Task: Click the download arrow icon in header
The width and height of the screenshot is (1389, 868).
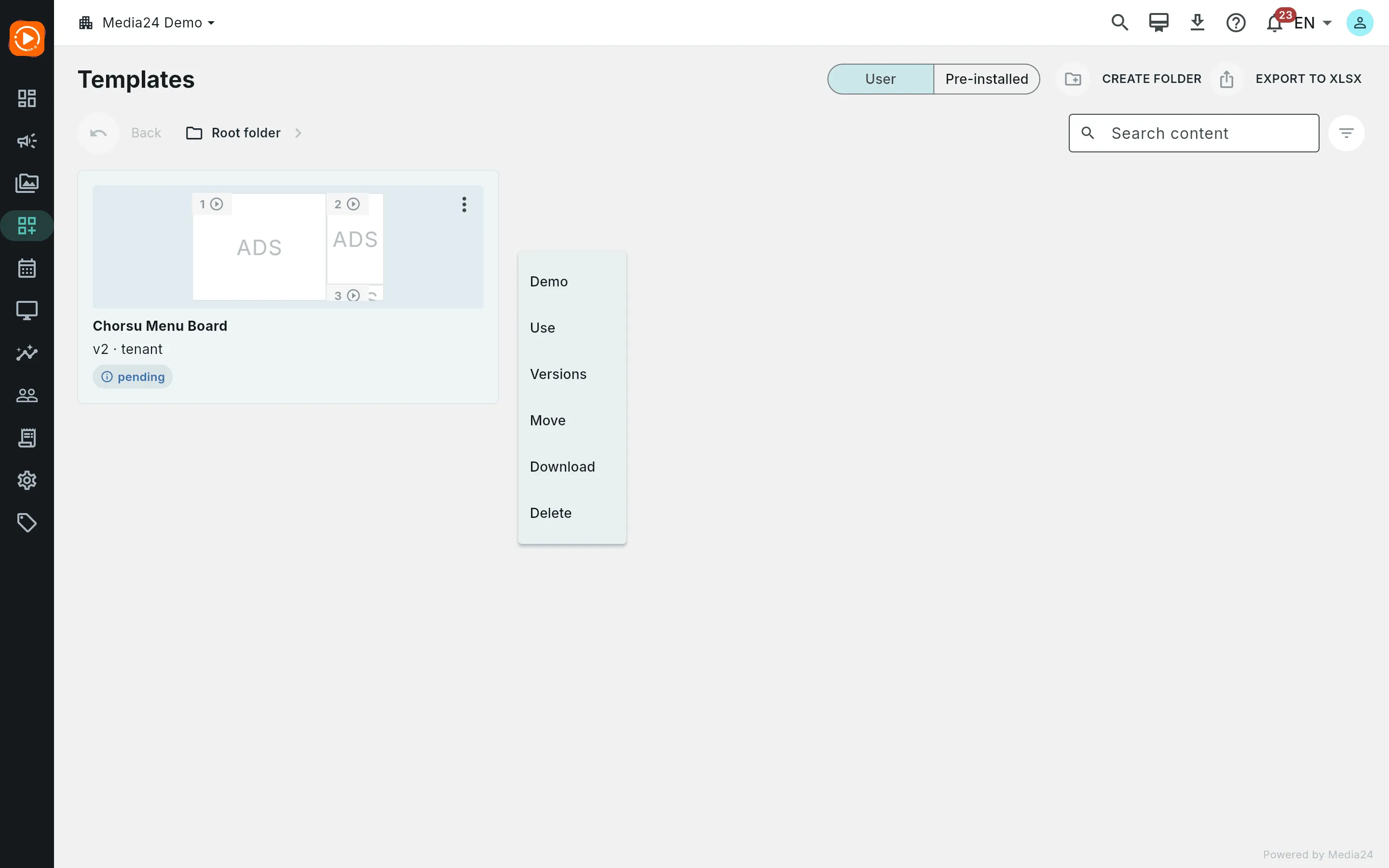Action: (x=1198, y=22)
